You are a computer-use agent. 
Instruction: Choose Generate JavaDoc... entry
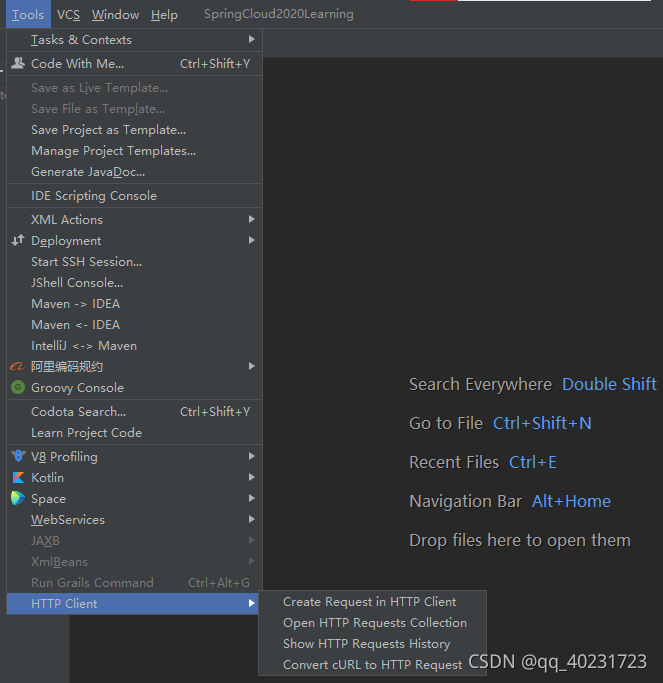click(134, 172)
